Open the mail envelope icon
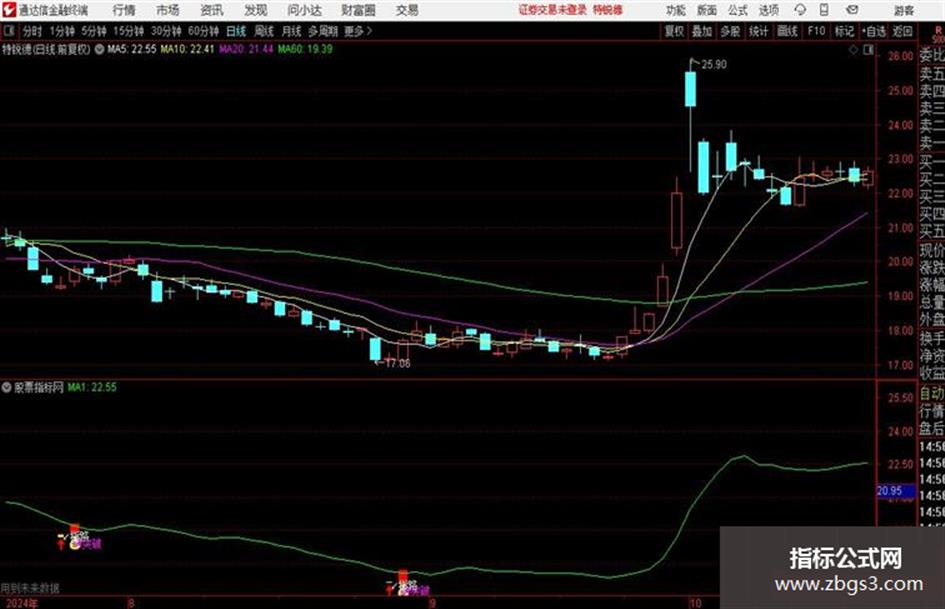This screenshot has height=609, width=945. tap(852, 10)
